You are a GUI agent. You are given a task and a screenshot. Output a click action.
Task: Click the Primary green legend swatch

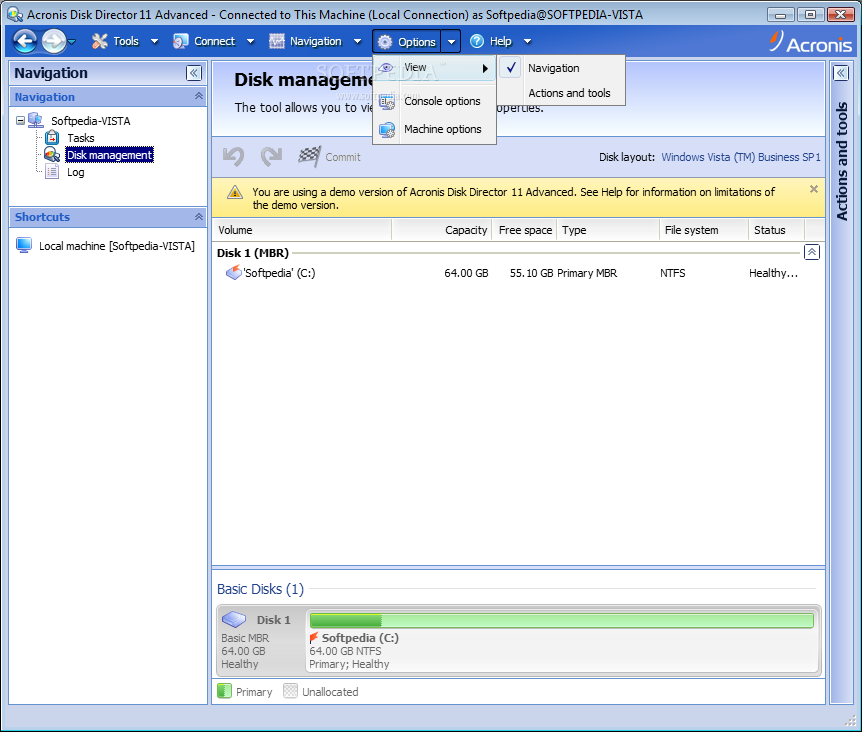tap(224, 691)
